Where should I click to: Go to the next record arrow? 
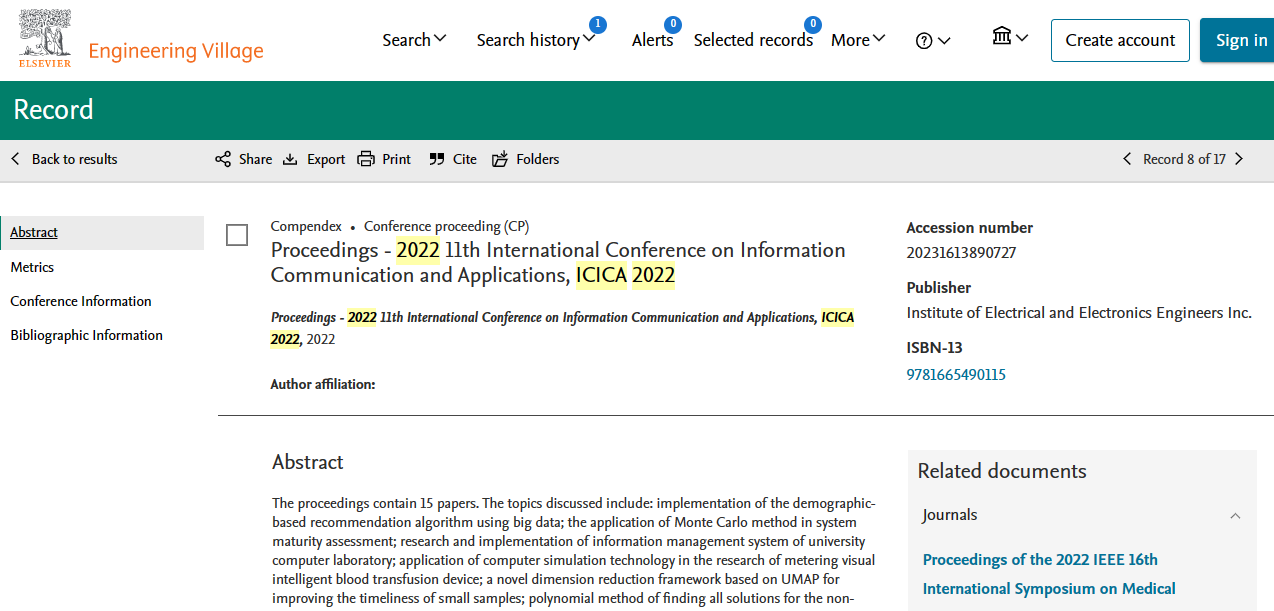tap(1239, 159)
